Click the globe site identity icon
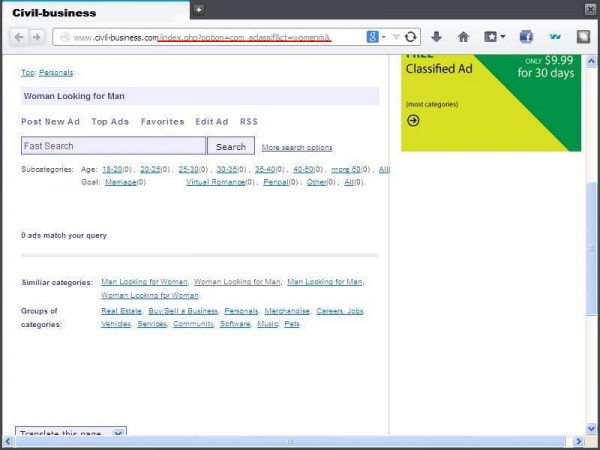Image resolution: width=600 pixels, height=450 pixels. click(x=65, y=37)
